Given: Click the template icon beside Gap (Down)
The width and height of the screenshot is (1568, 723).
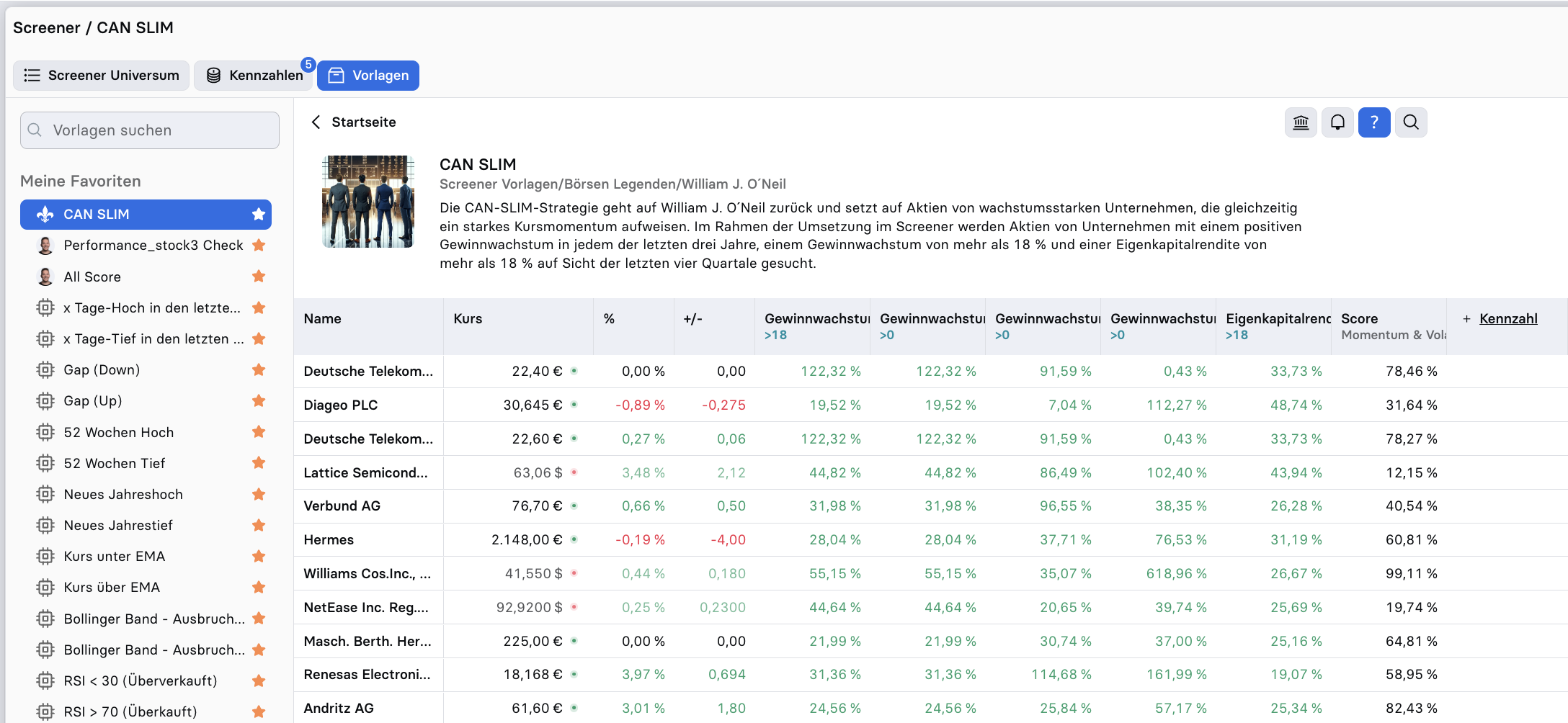Looking at the screenshot, I should coord(45,370).
